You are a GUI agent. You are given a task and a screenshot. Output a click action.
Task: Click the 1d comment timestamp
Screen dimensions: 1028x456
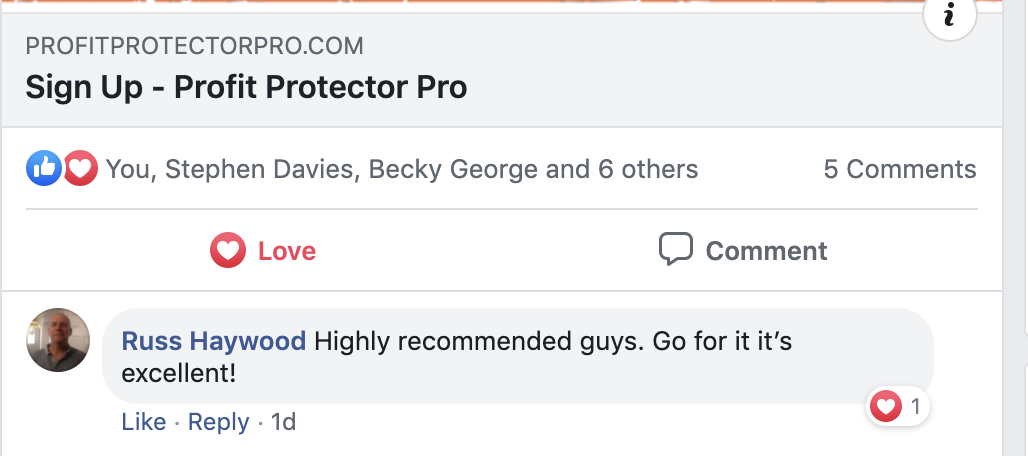(283, 422)
